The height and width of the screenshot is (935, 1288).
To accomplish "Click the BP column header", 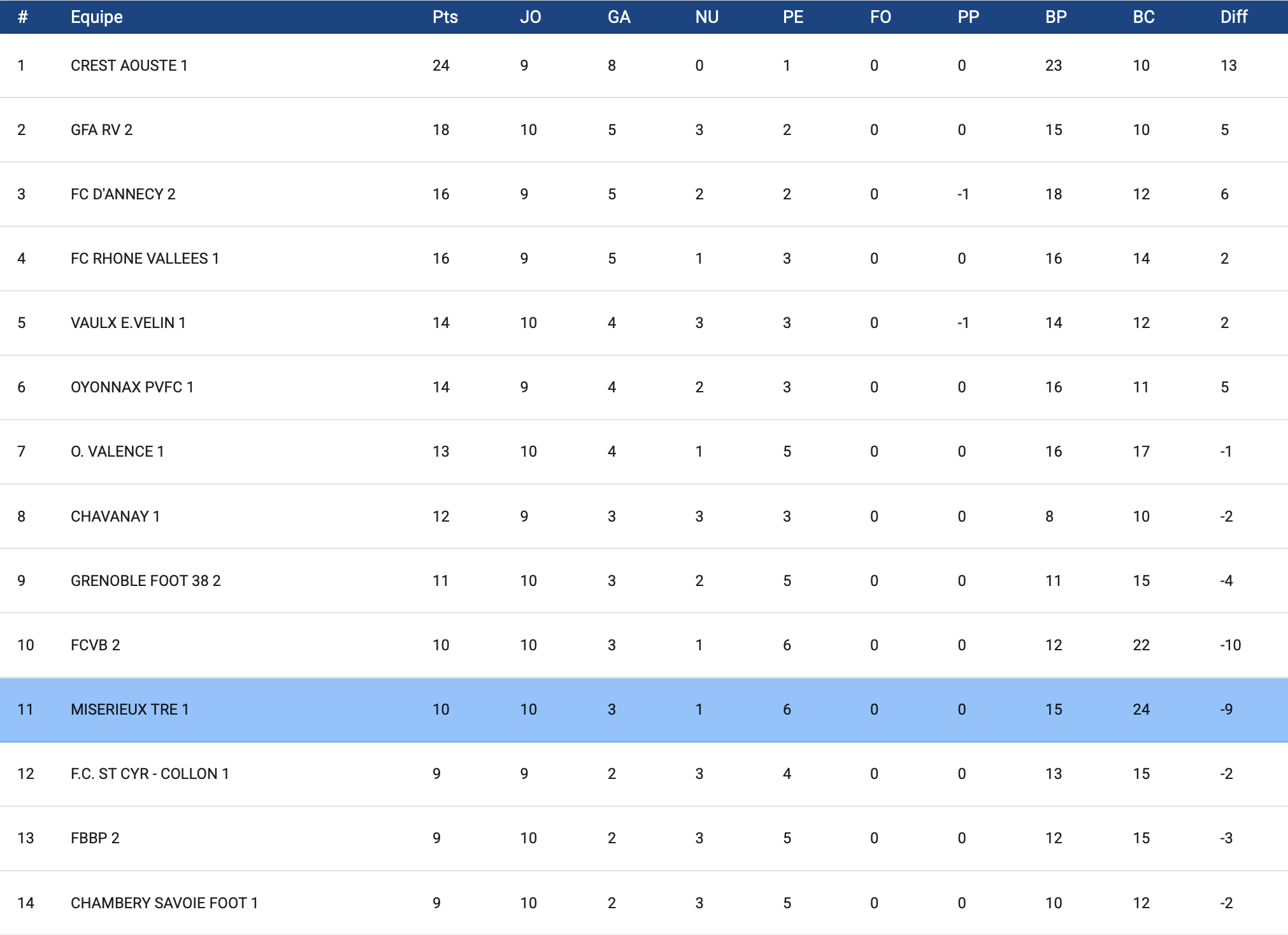I will pos(1055,17).
